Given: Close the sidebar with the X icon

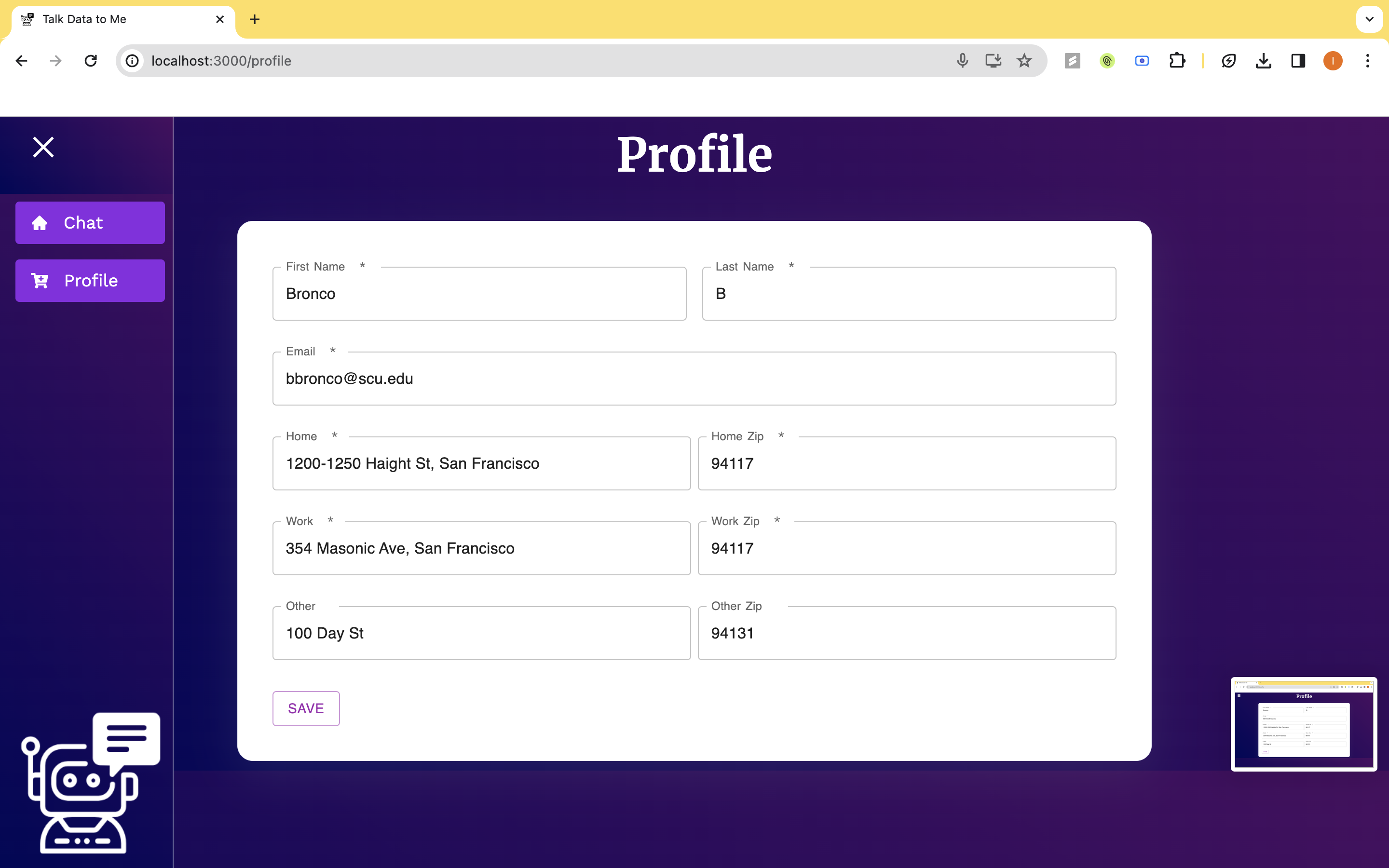Looking at the screenshot, I should click(x=43, y=147).
